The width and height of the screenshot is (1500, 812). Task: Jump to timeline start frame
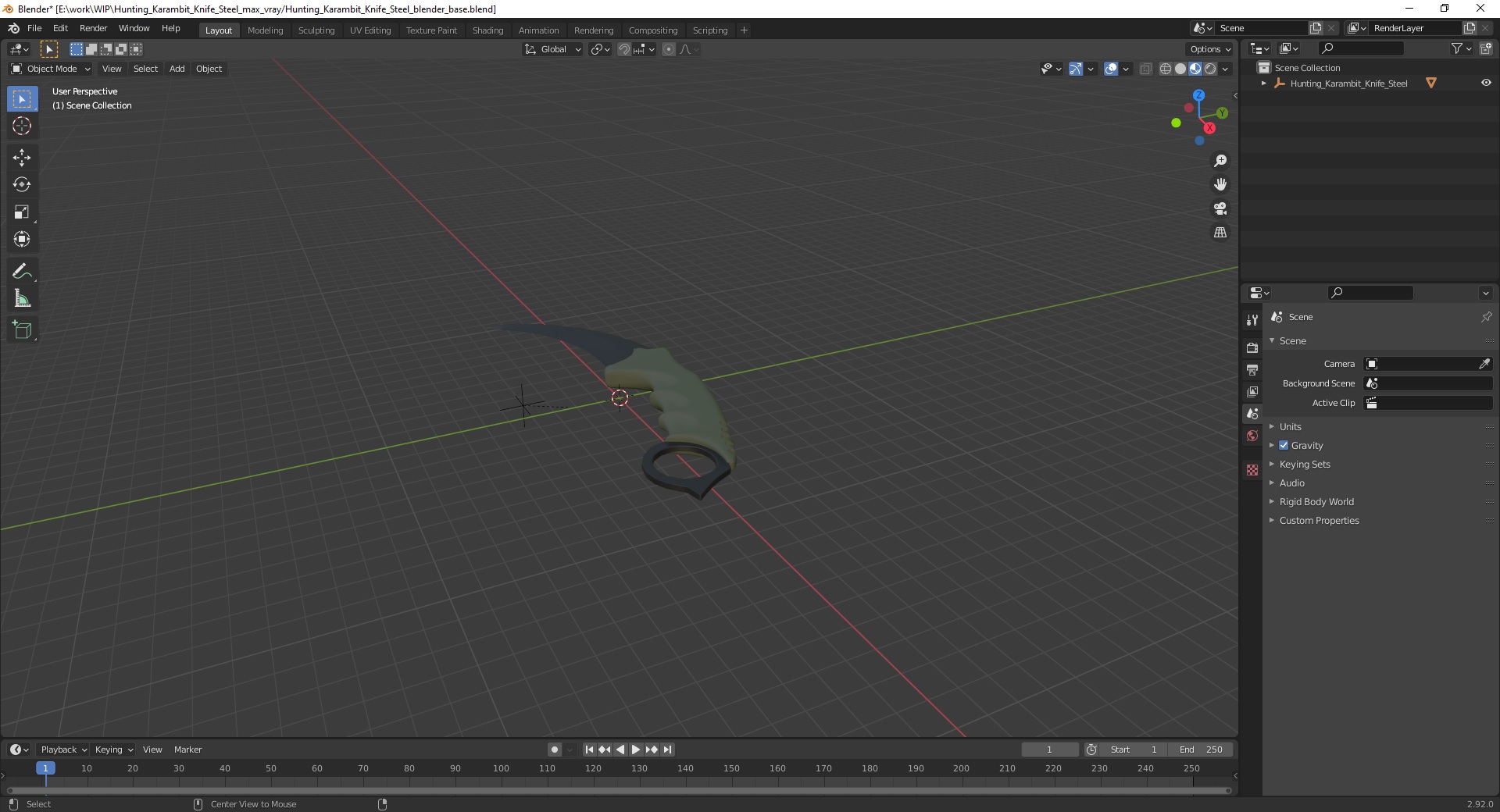[589, 750]
